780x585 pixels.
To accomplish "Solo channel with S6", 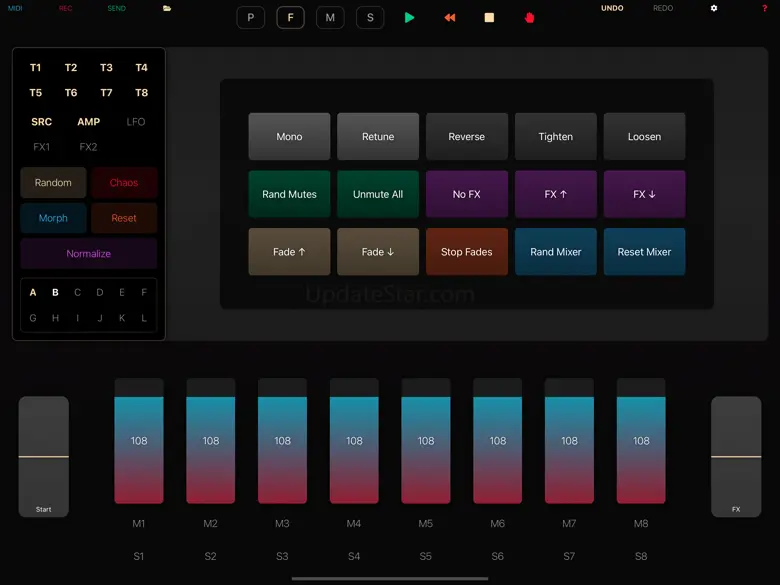I will [x=498, y=556].
